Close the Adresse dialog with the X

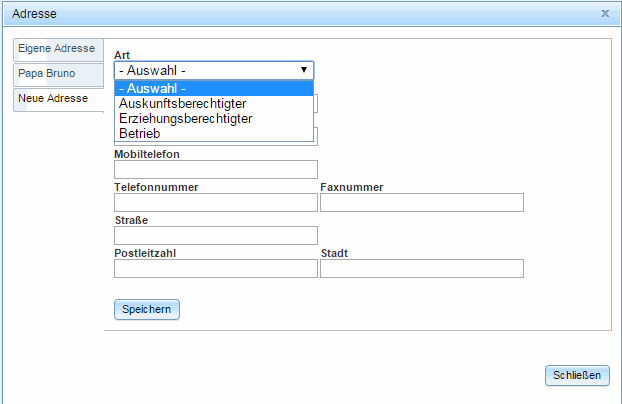click(605, 14)
